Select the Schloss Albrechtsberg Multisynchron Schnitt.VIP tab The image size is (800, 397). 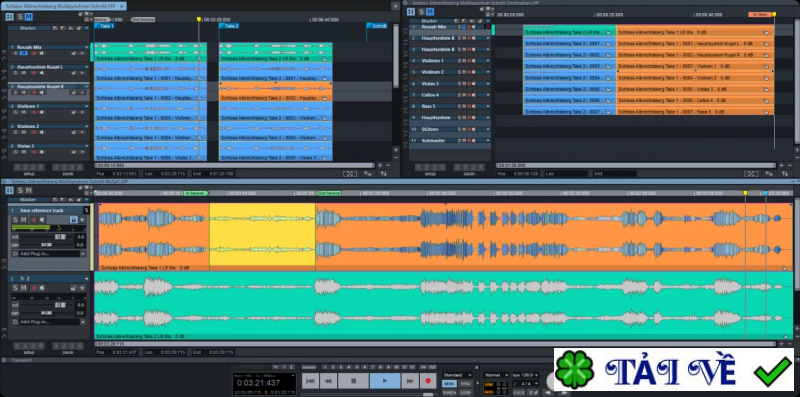point(64,5)
